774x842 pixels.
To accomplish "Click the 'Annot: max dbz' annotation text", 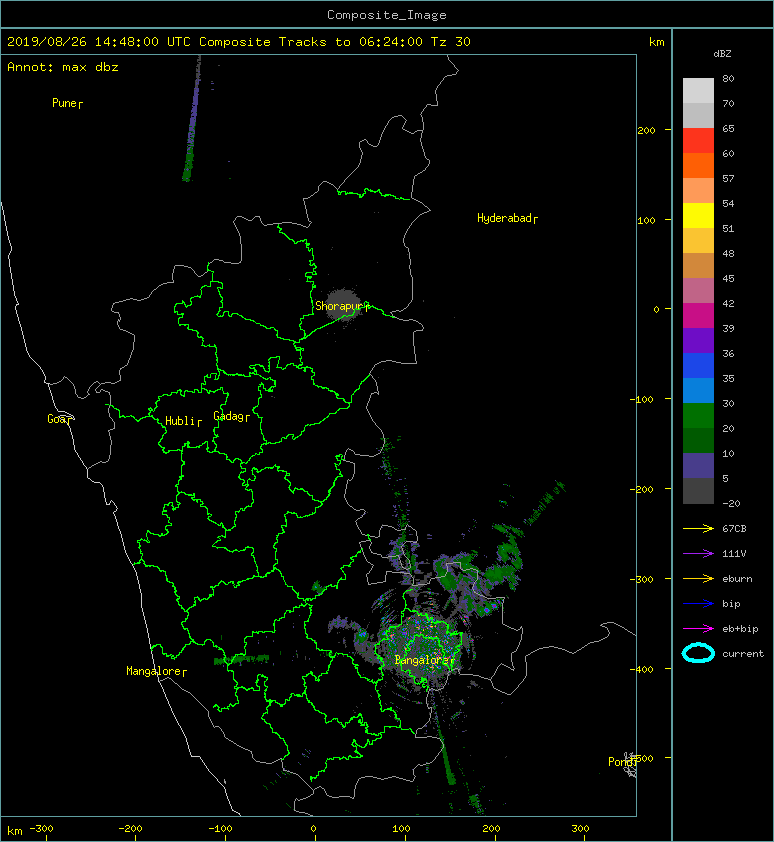I will click(63, 67).
